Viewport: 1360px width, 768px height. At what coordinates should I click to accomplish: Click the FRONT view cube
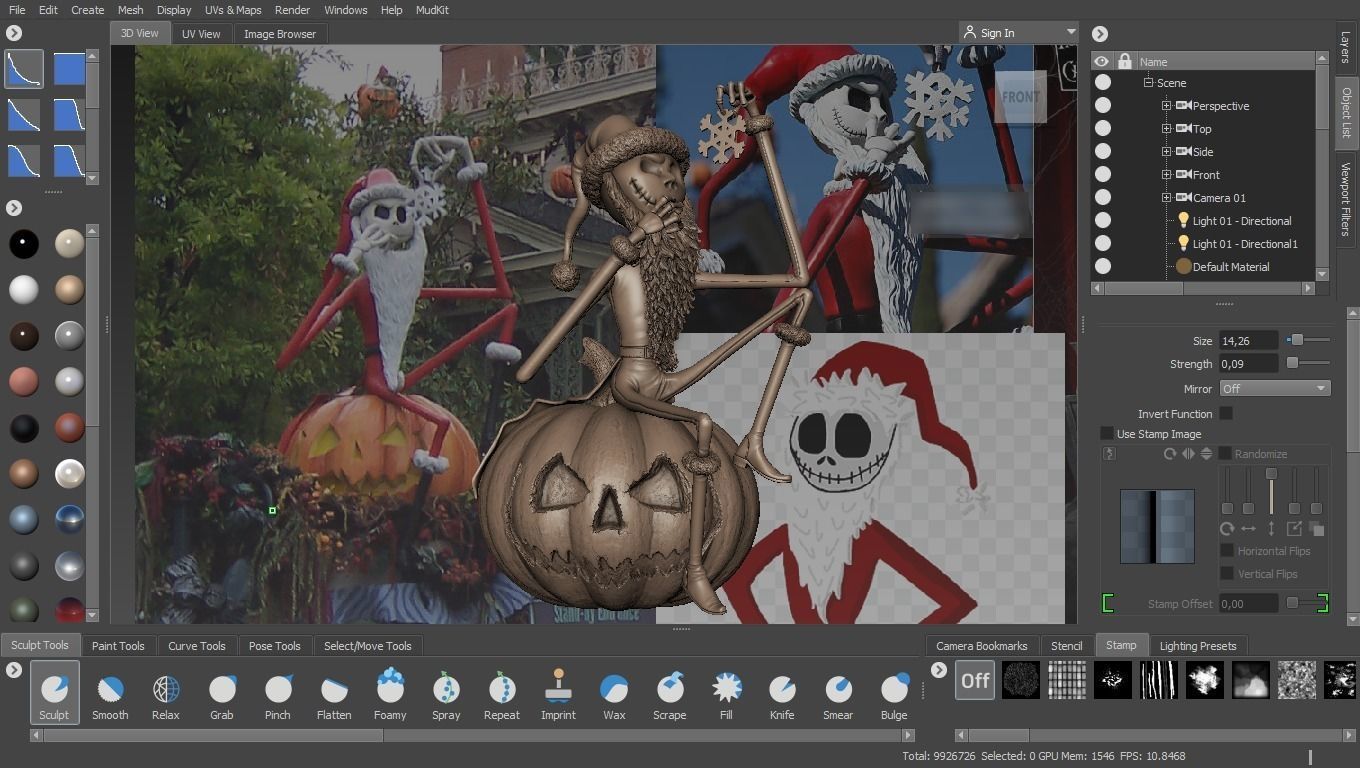pos(1020,97)
